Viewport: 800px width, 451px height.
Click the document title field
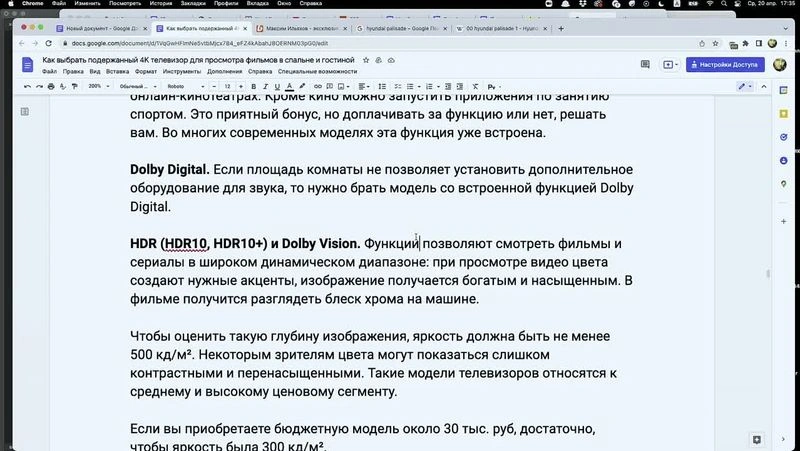click(x=198, y=60)
